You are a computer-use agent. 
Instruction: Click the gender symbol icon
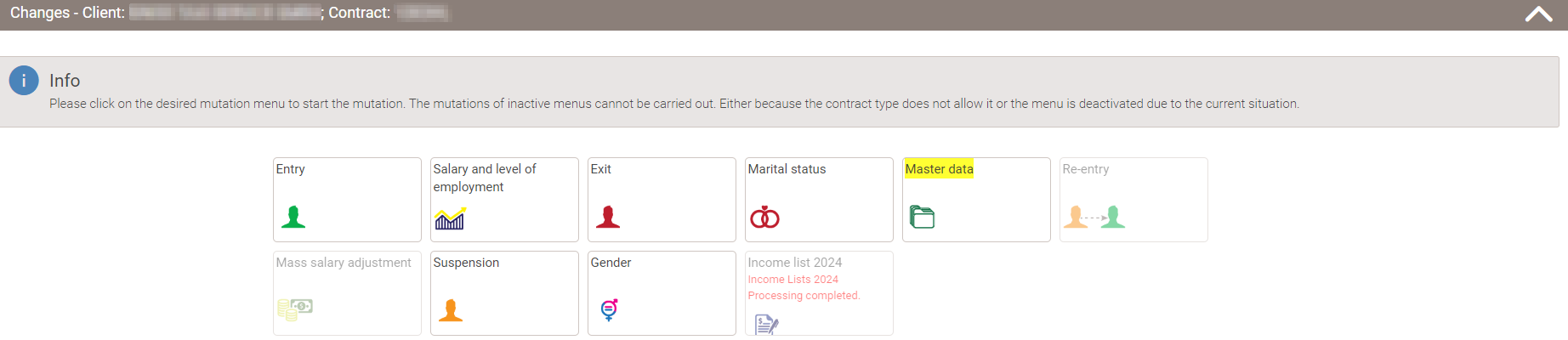pos(609,309)
